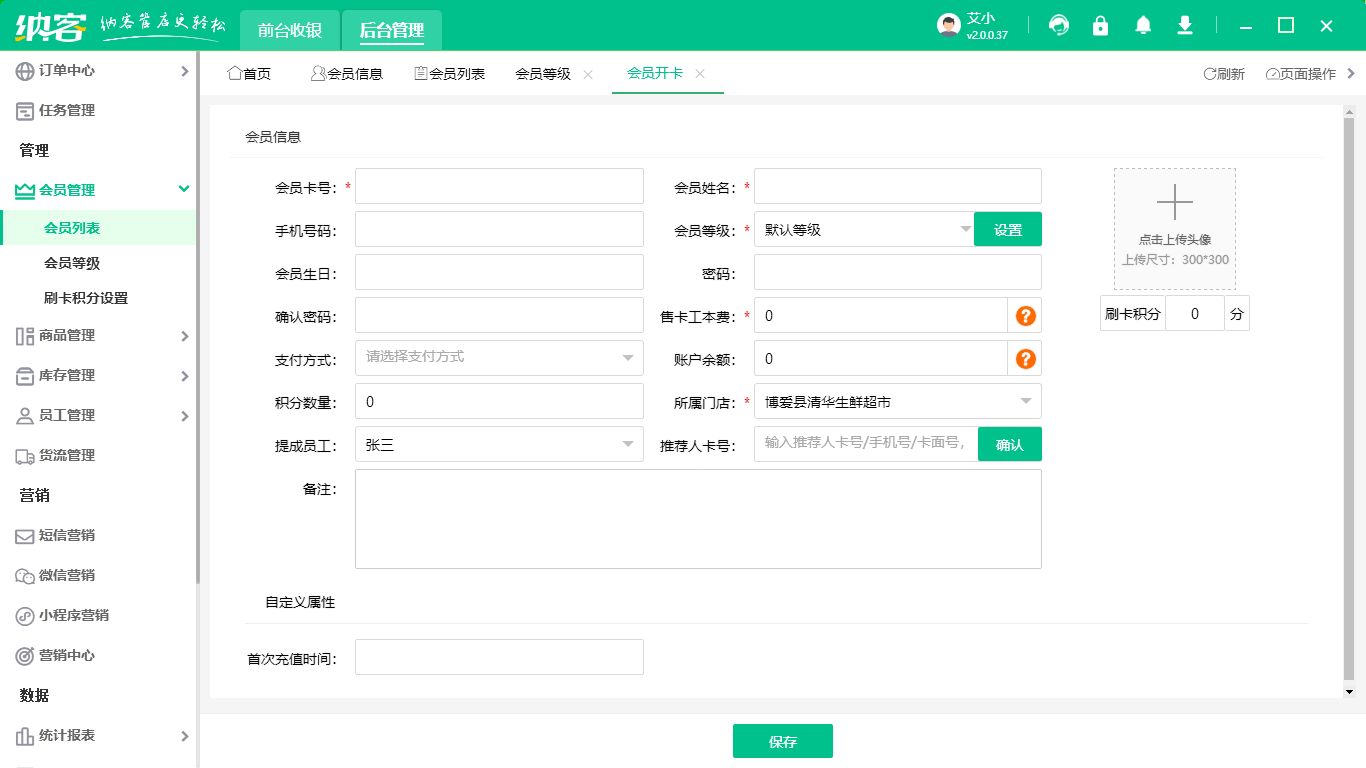Viewport: 1366px width, 768px height.
Task: Click the customer service headset icon
Action: [x=1059, y=26]
